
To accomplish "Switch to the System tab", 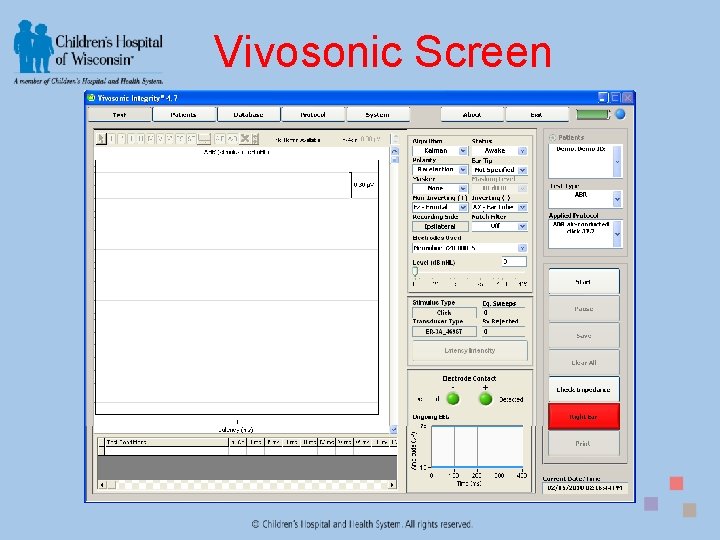I will (377, 114).
